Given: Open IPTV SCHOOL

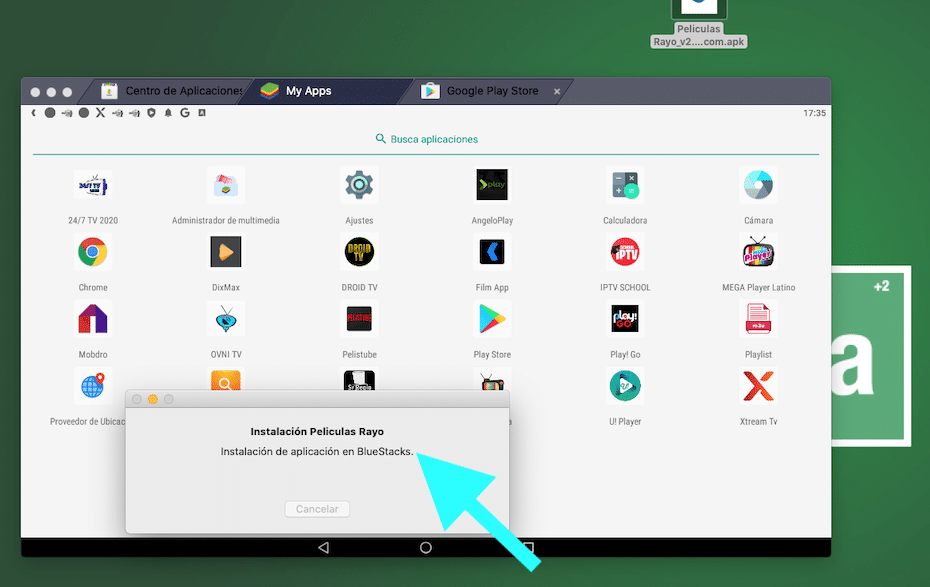Looking at the screenshot, I should coord(625,251).
